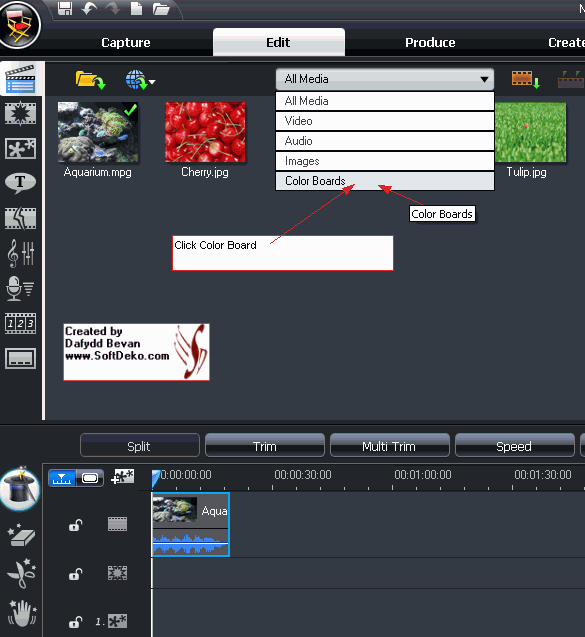
Task: Click the Speed button
Action: click(515, 446)
